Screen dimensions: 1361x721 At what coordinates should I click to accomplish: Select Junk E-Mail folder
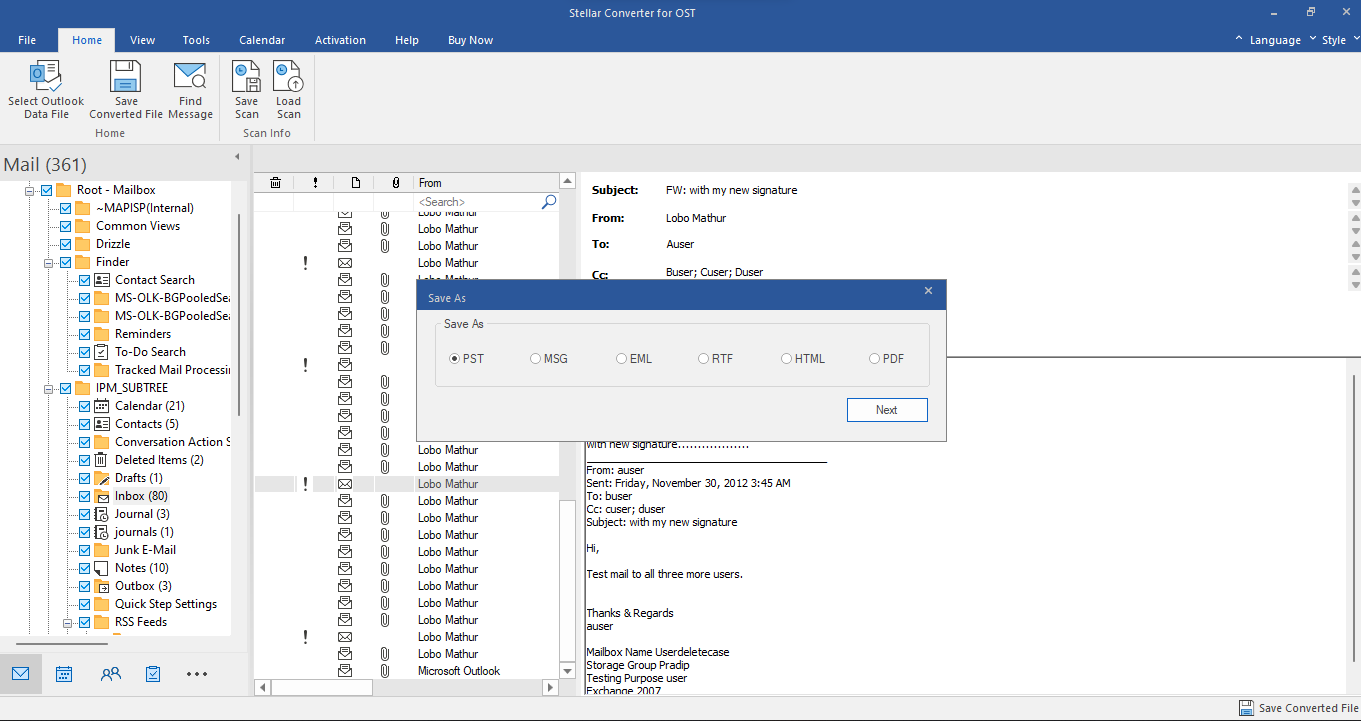point(145,550)
